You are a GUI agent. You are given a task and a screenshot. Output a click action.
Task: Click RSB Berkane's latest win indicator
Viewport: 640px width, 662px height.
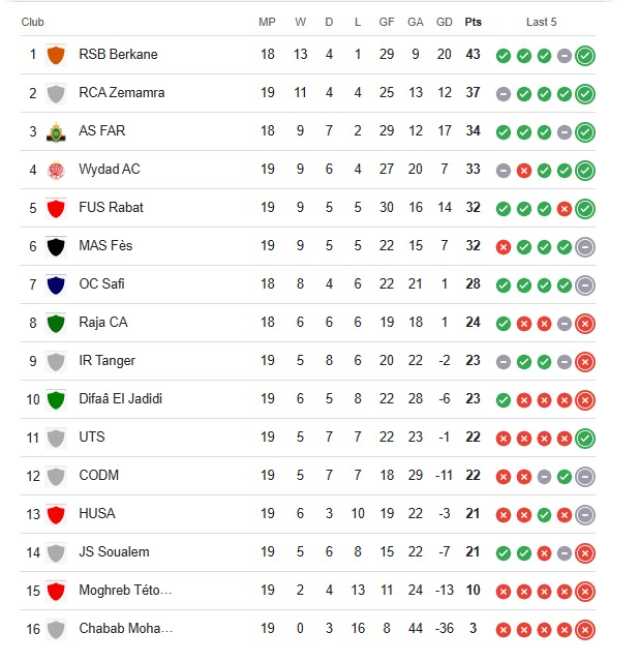585,56
